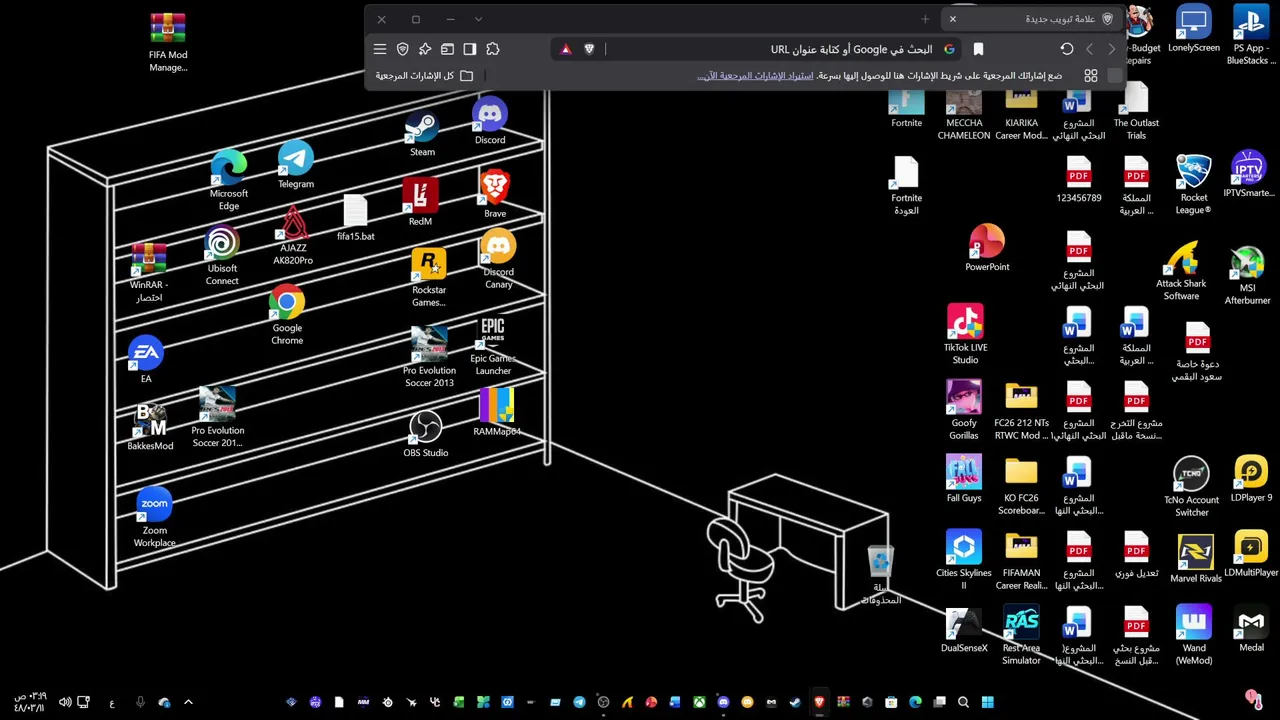
Task: Click the 'استيراد الإشارات المرجعية الآن' link
Action: click(756, 76)
